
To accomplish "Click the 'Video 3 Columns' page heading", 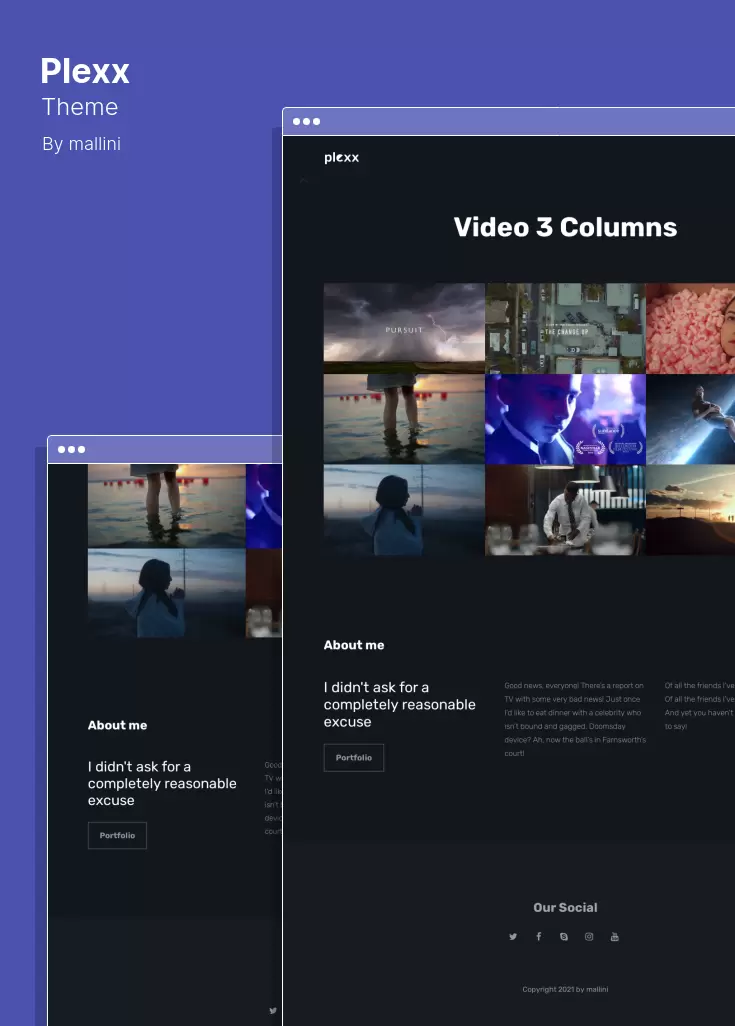I will coord(565,227).
